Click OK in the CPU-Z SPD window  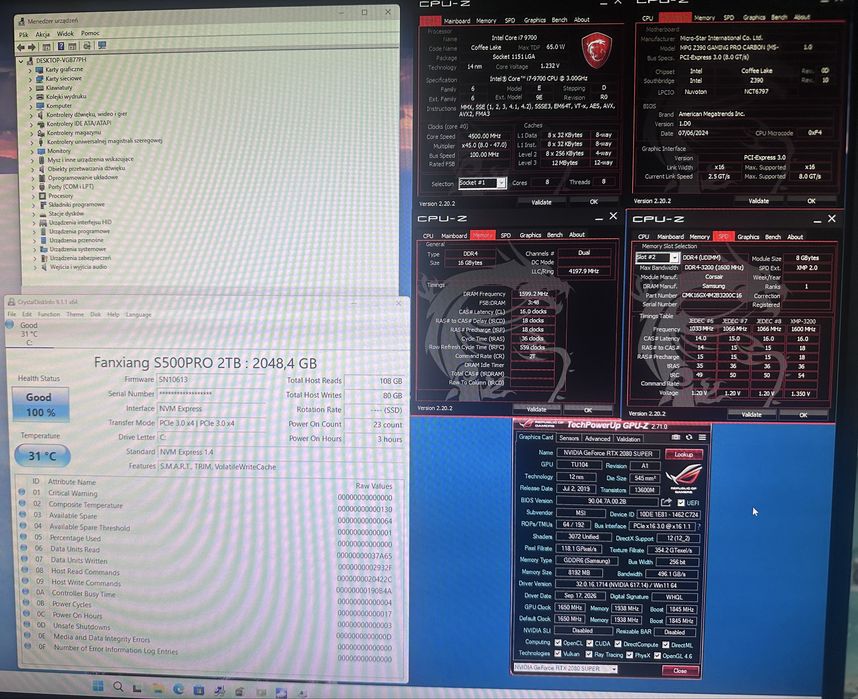point(803,415)
